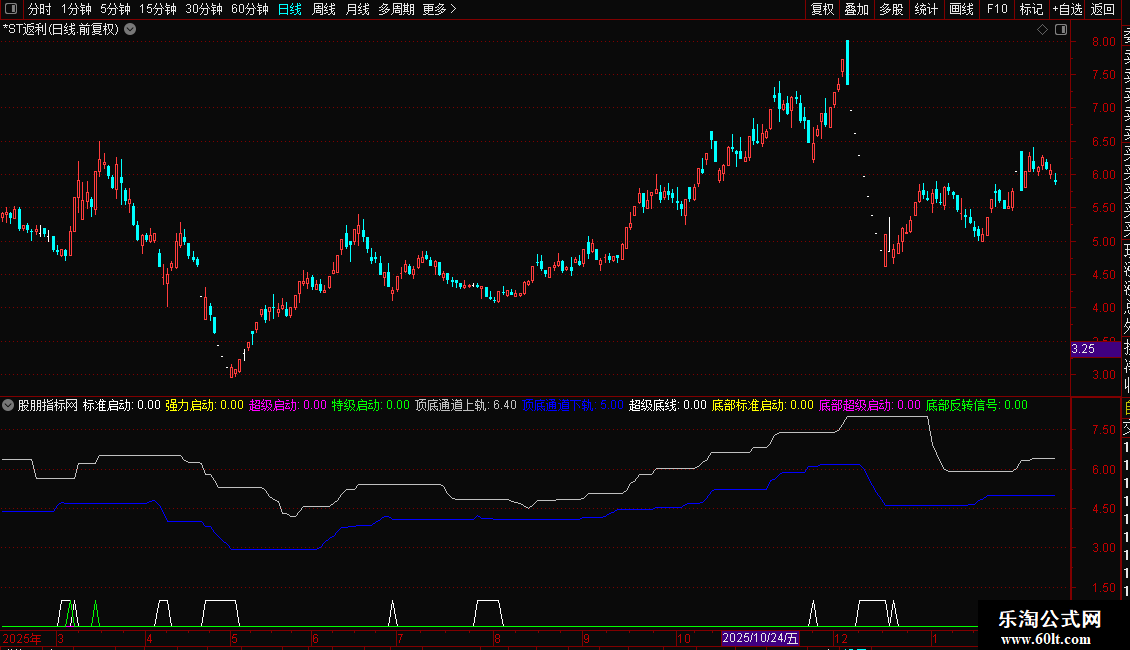Select the 15分钟 period
Screen dimensions: 1130x650
(158, 9)
